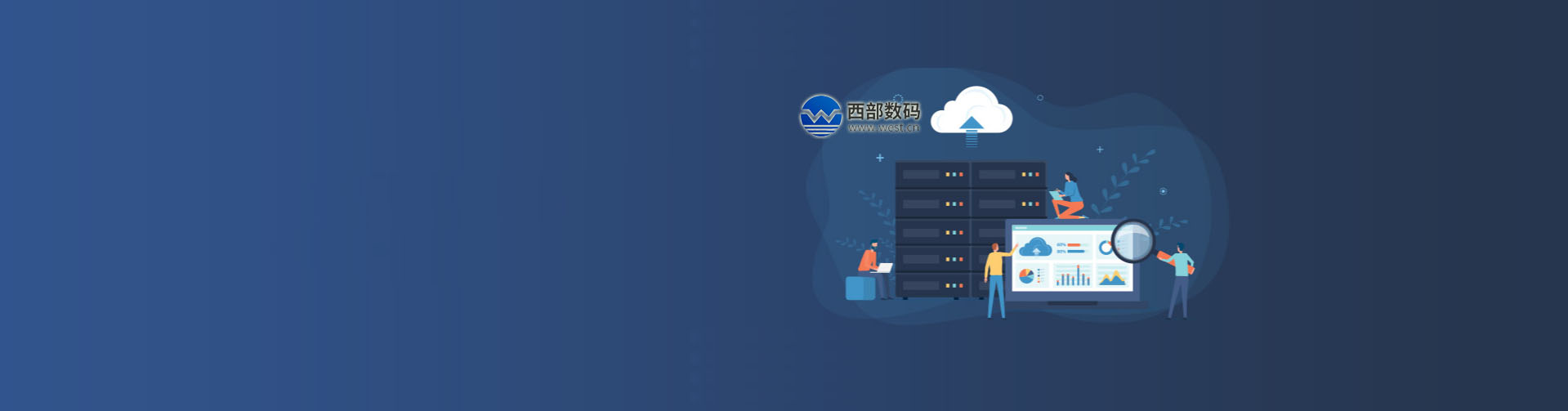Select the bar chart on the dashboard
This screenshot has width=1568, height=411.
(x=1072, y=277)
